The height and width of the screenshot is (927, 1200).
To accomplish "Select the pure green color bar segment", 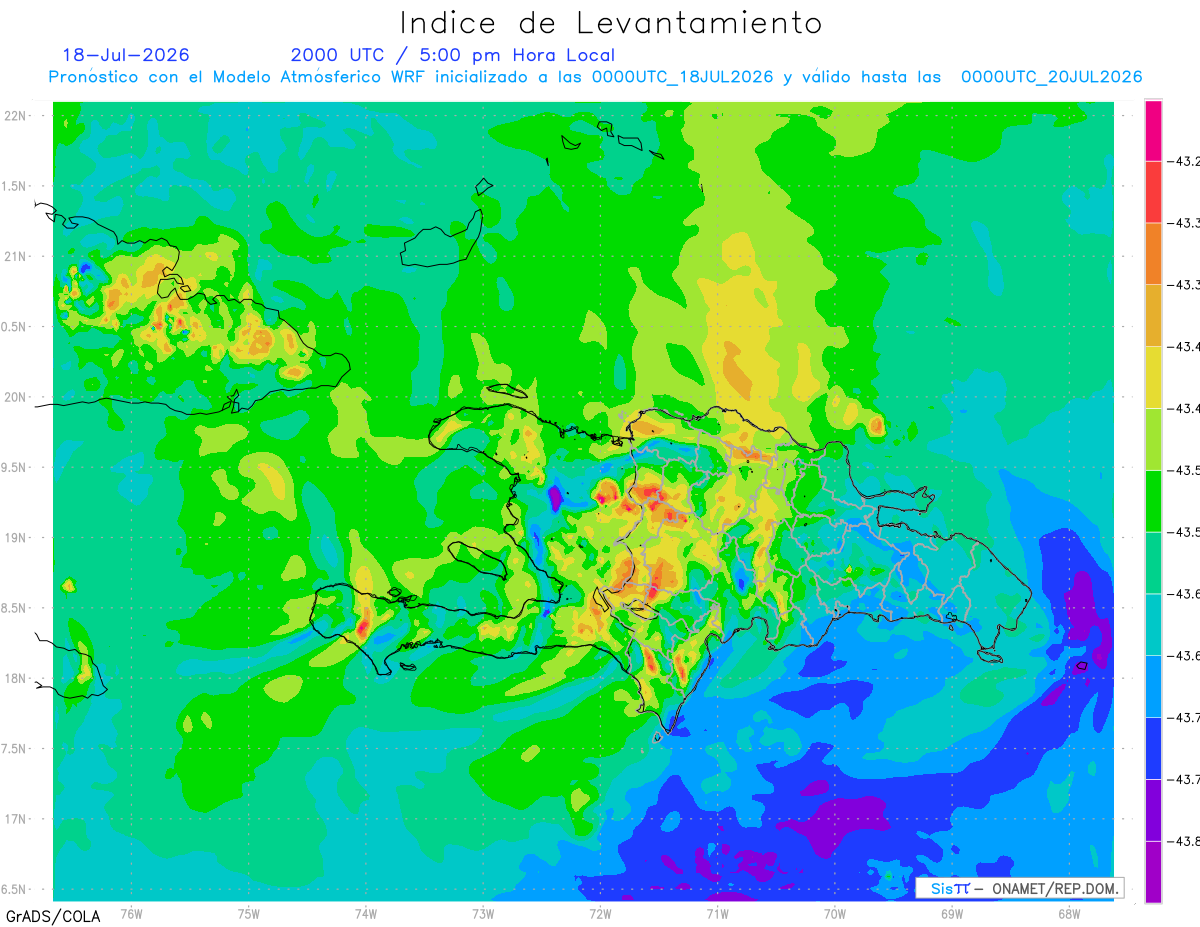I will tap(1153, 501).
